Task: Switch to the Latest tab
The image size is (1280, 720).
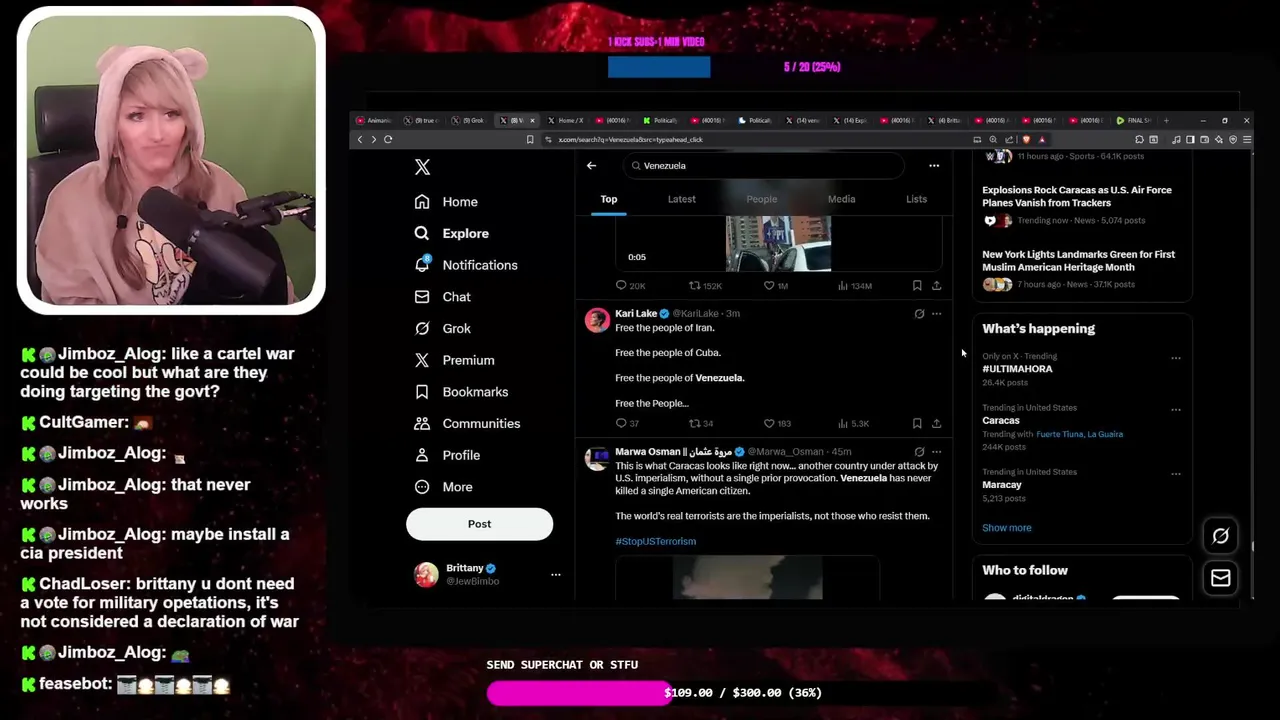Action: pyautogui.click(x=681, y=199)
